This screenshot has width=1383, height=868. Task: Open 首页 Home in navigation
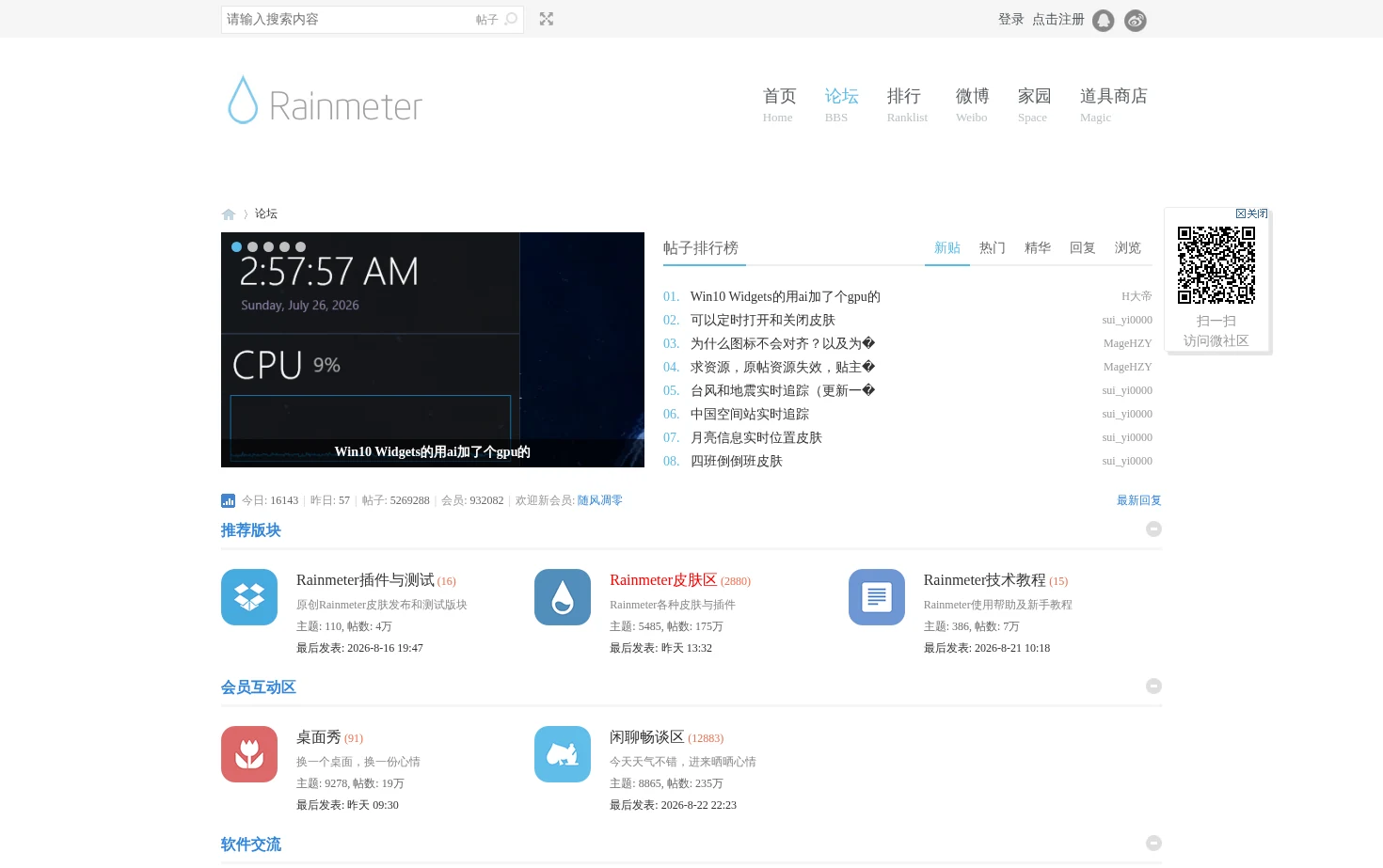coord(779,104)
